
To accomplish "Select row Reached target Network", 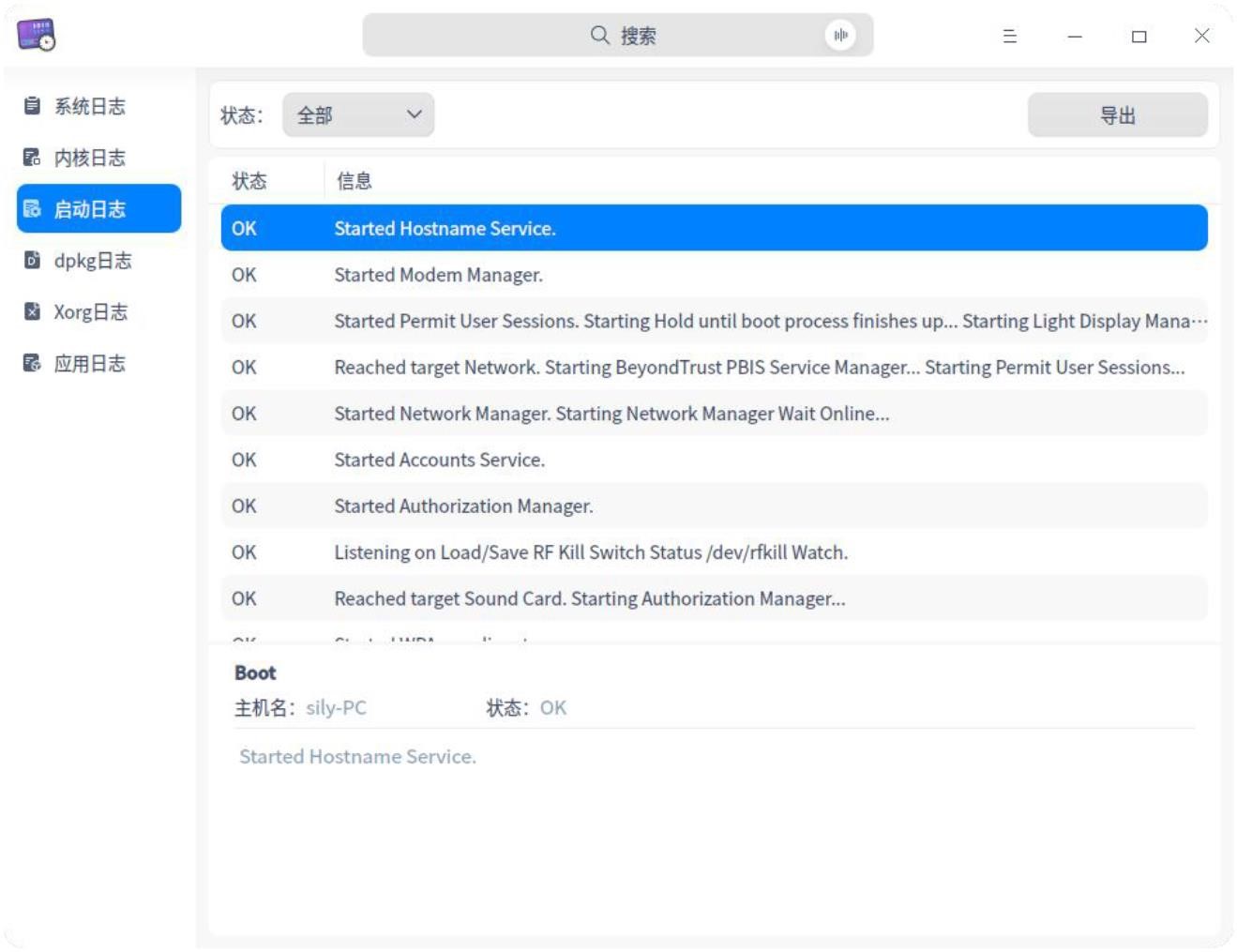I will pyautogui.click(x=714, y=367).
